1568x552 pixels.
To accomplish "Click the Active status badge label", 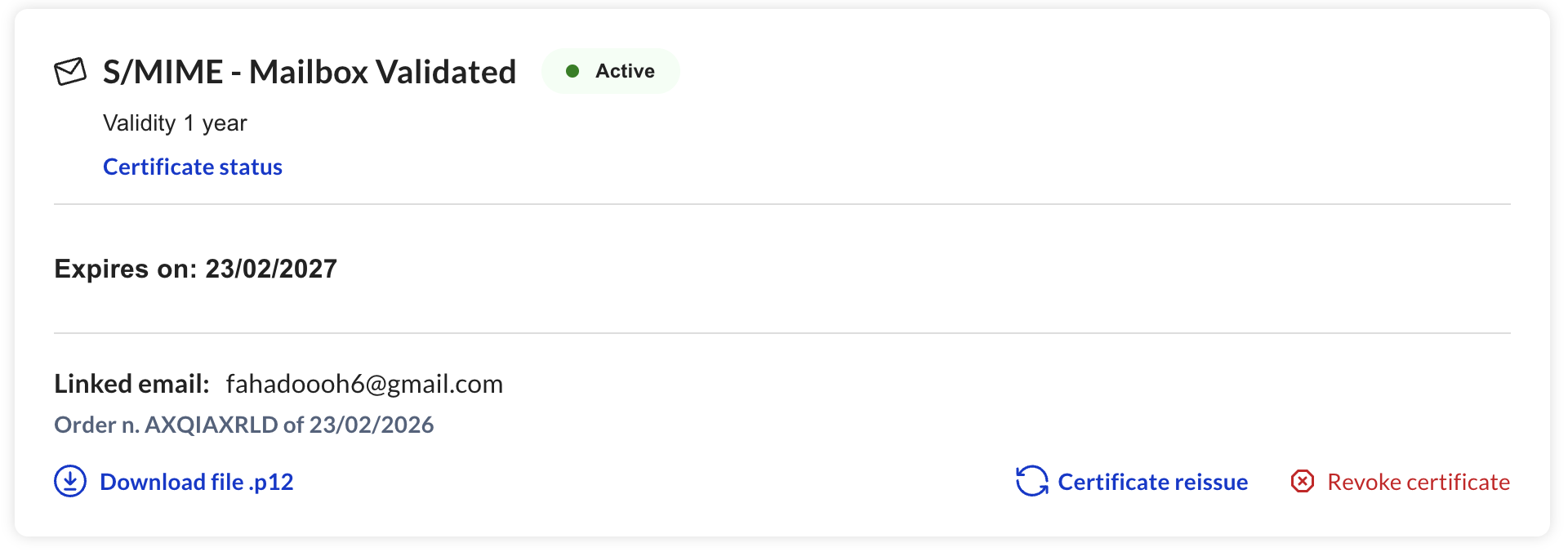I will pyautogui.click(x=625, y=72).
